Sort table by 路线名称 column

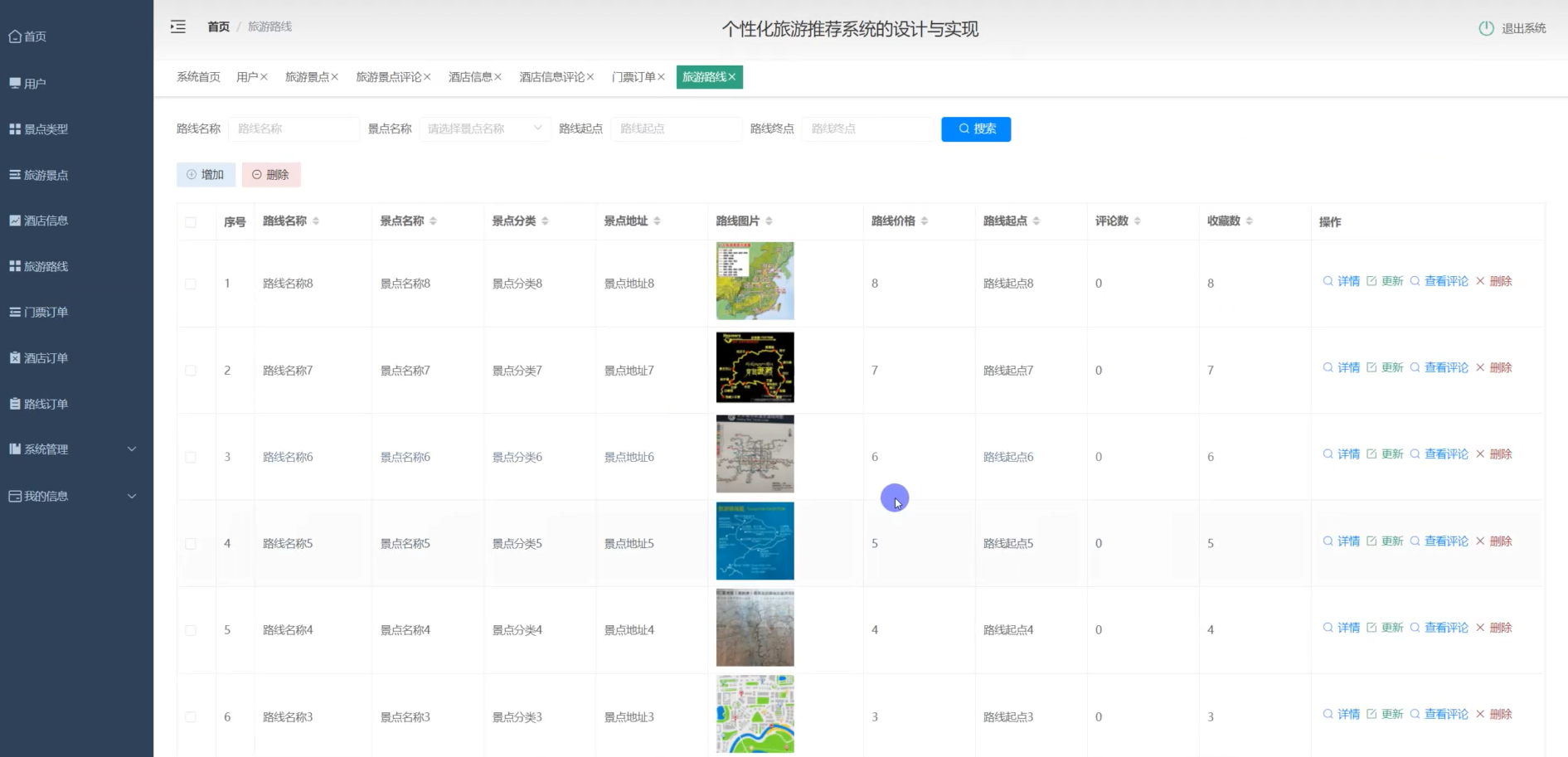click(x=316, y=221)
